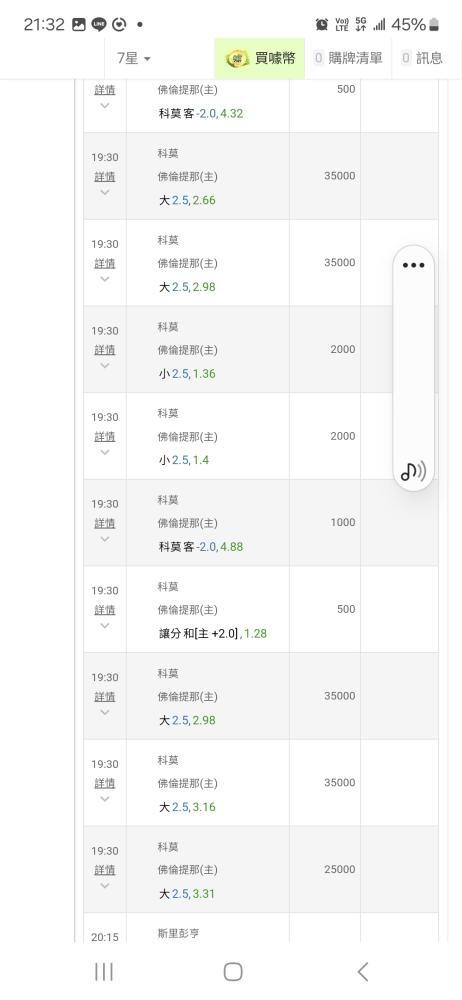This screenshot has width=462, height=1000.
Task: Tap the Android back navigation arrow
Action: [x=362, y=971]
